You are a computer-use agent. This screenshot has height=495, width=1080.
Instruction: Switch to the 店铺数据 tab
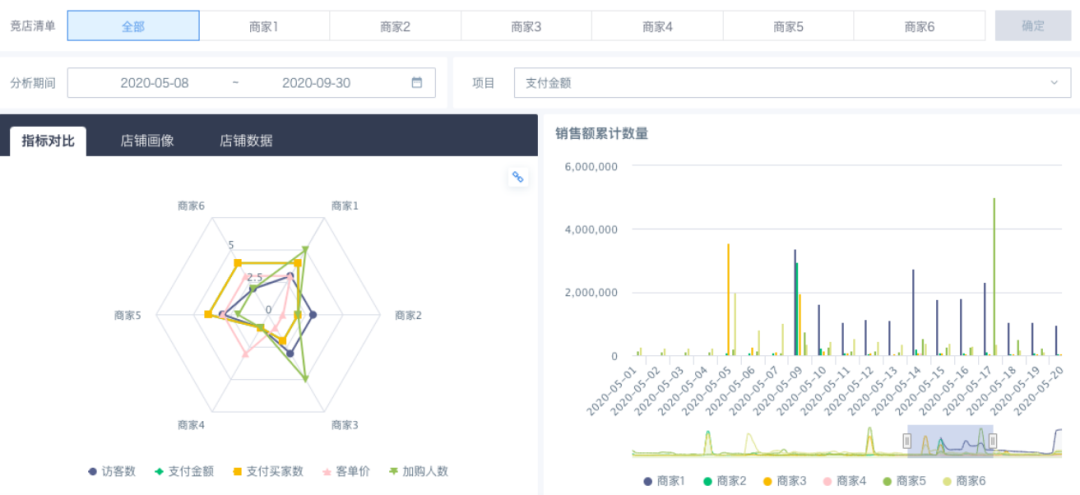[x=246, y=141]
